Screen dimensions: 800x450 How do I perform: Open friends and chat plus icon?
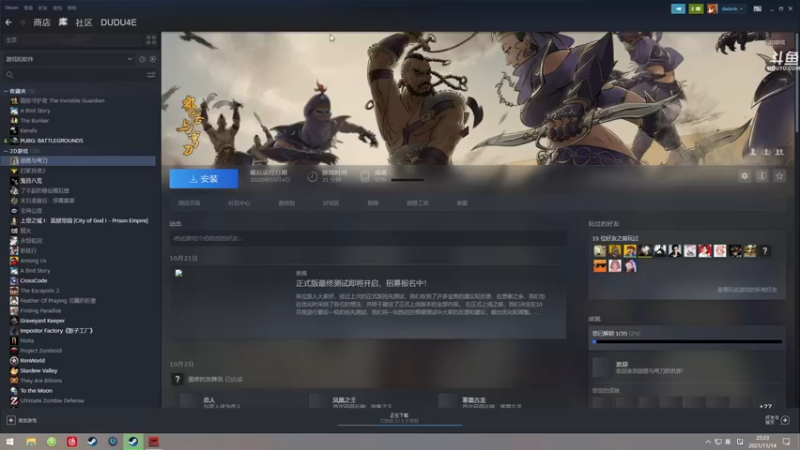point(785,420)
